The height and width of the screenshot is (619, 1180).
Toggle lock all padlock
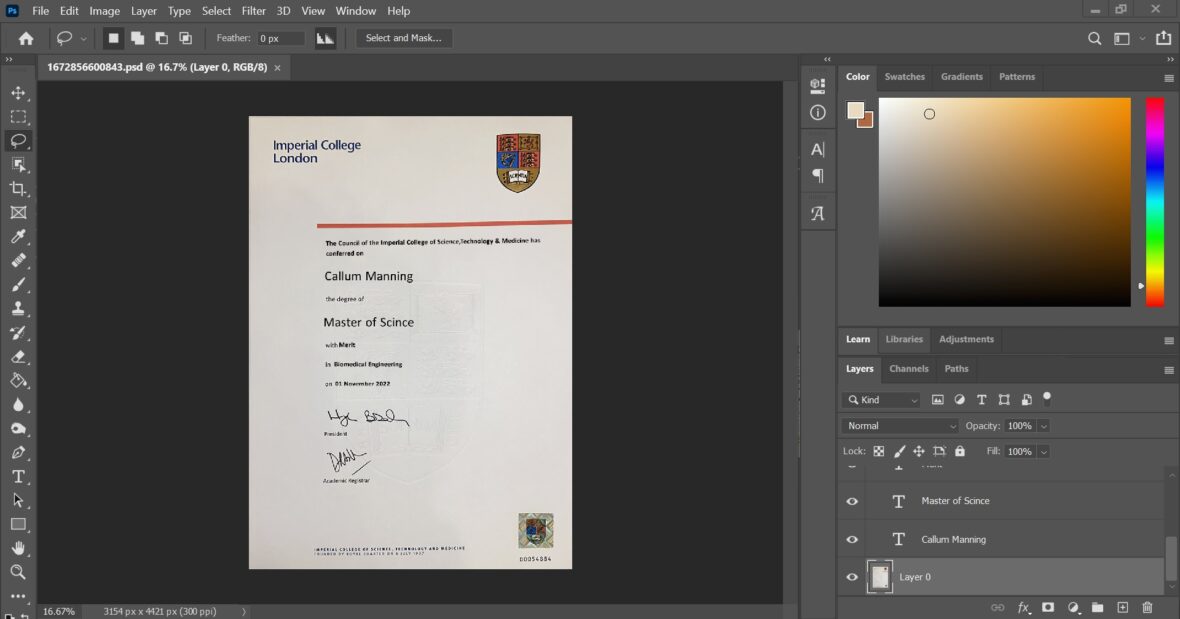[960, 451]
